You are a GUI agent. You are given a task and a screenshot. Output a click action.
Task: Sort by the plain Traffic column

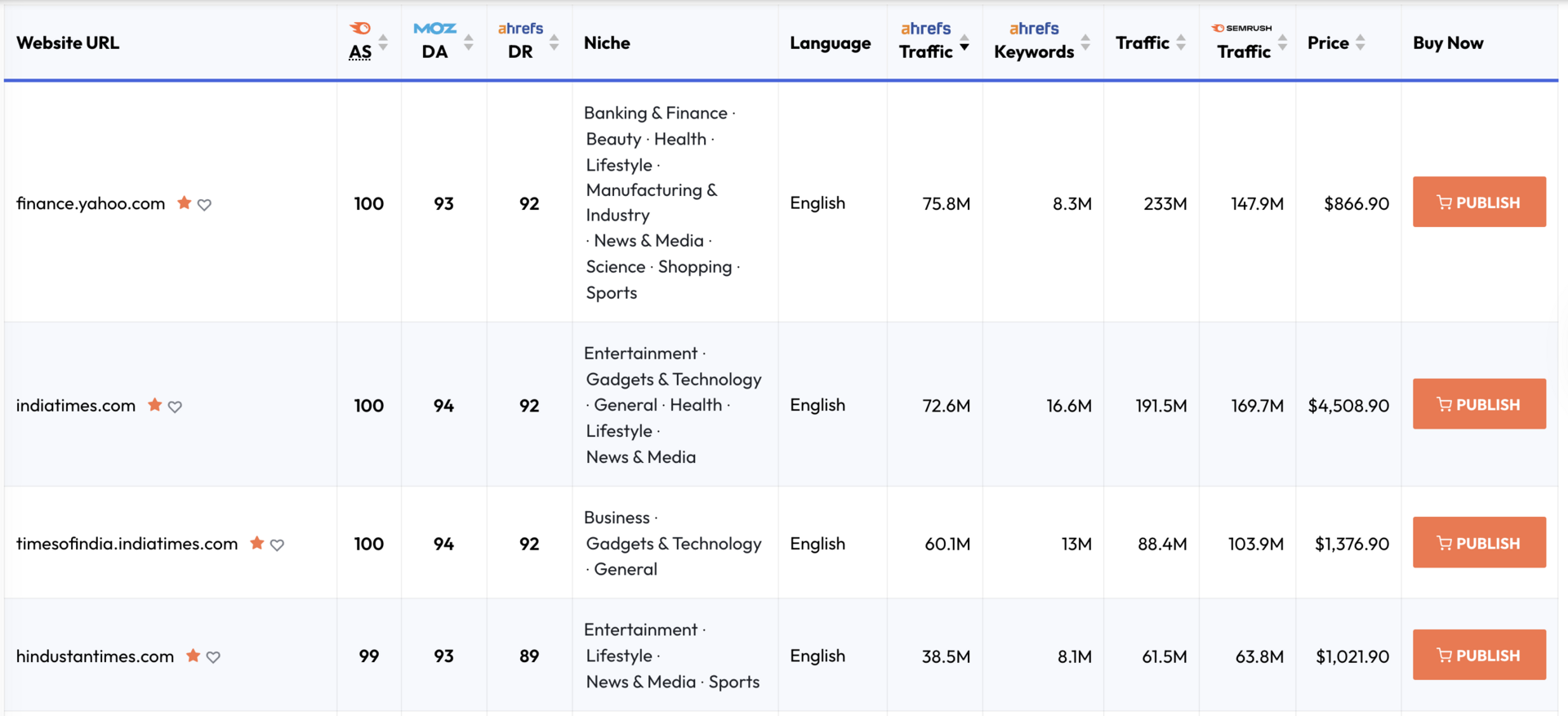pos(1181,42)
